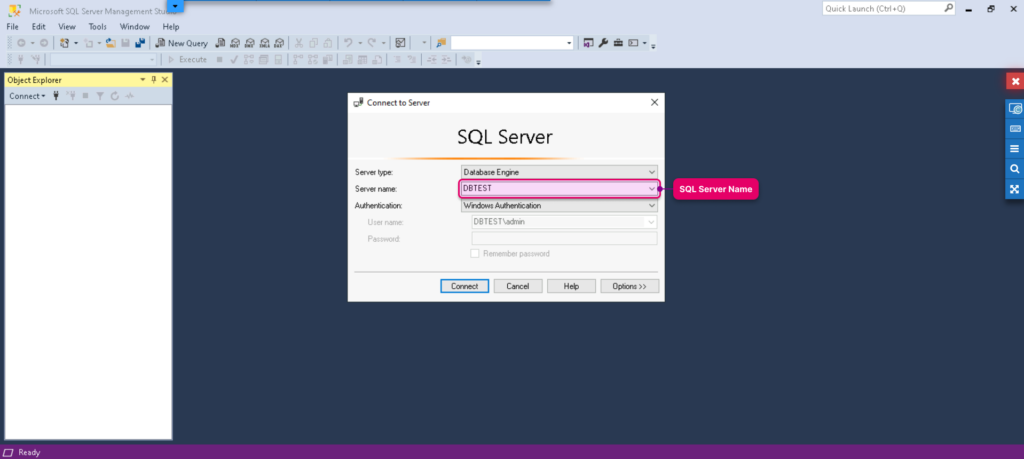This screenshot has width=1024, height=459.
Task: Click the Refresh icon in Object Explorer
Action: pos(115,96)
